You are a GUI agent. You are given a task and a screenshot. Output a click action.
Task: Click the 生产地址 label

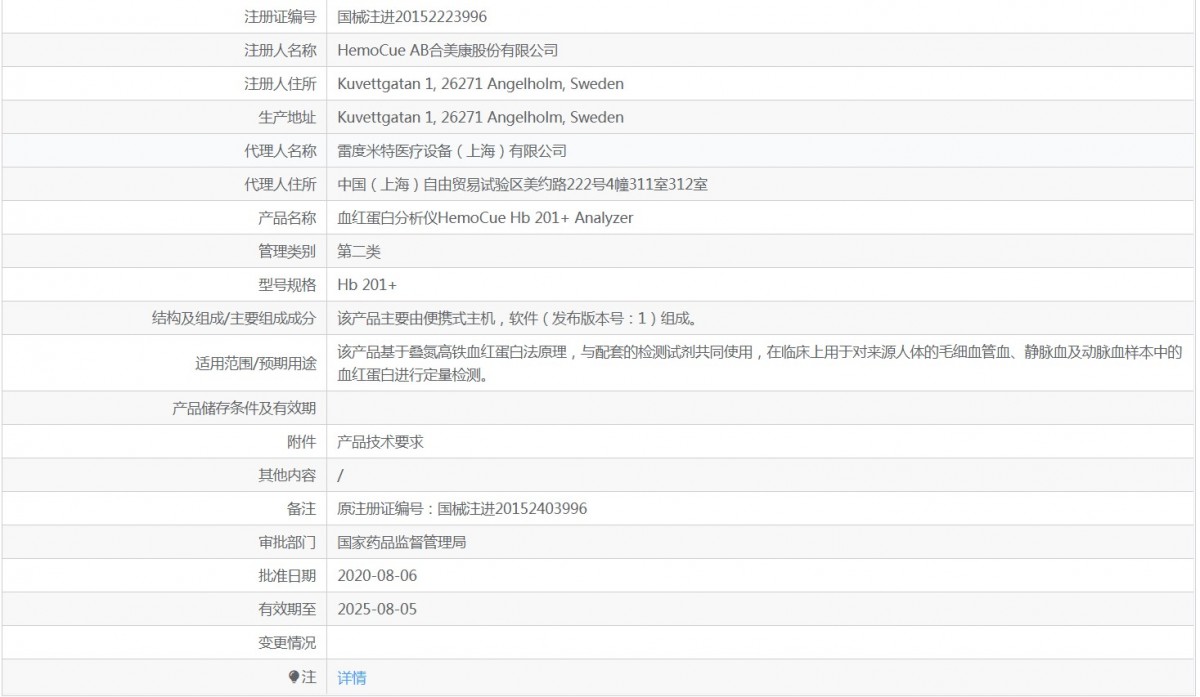(287, 117)
